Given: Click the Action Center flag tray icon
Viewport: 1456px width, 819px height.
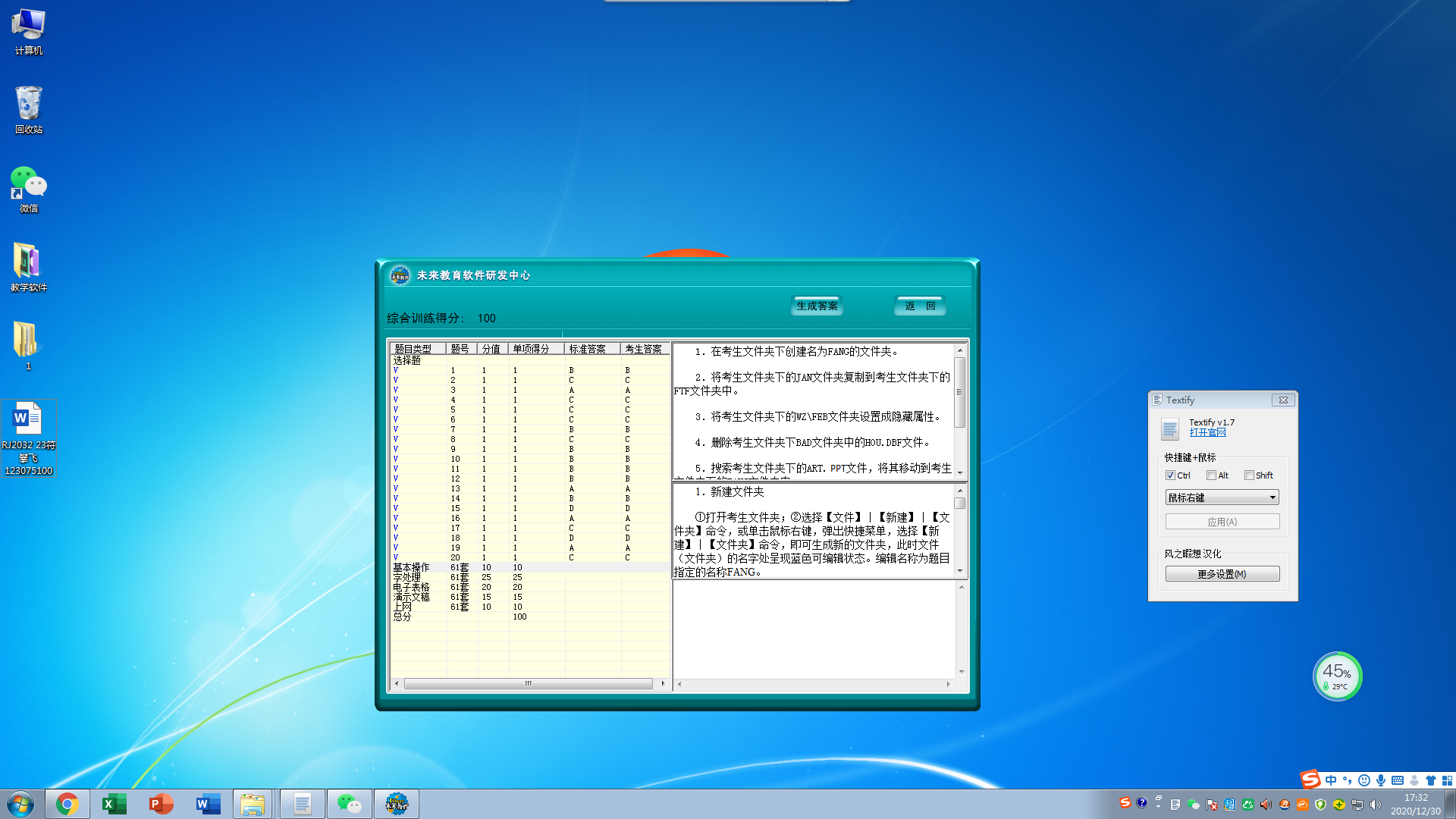Looking at the screenshot, I should point(1212,805).
